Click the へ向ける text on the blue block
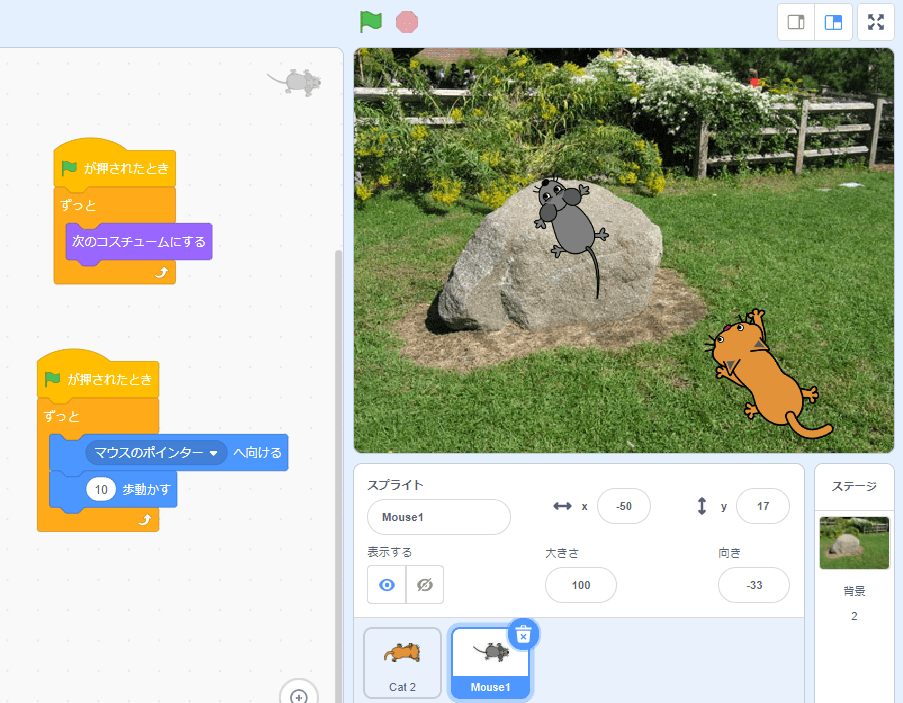903x703 pixels. pos(257,453)
